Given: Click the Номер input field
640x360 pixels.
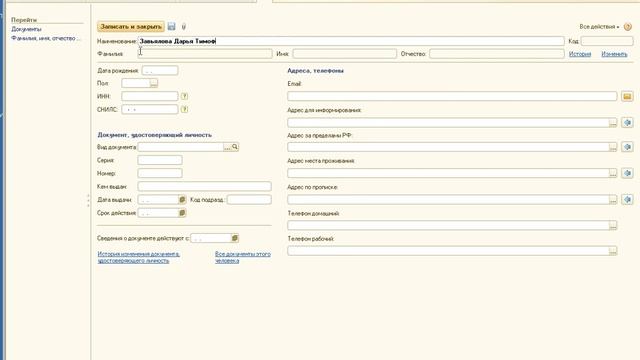Looking at the screenshot, I should pyautogui.click(x=160, y=173).
